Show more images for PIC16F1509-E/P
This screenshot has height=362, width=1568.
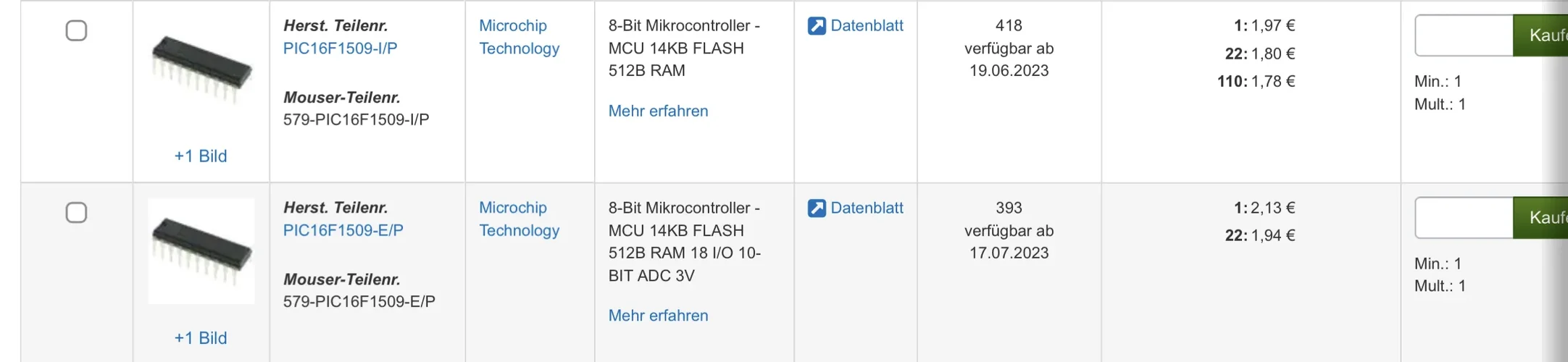(x=201, y=338)
